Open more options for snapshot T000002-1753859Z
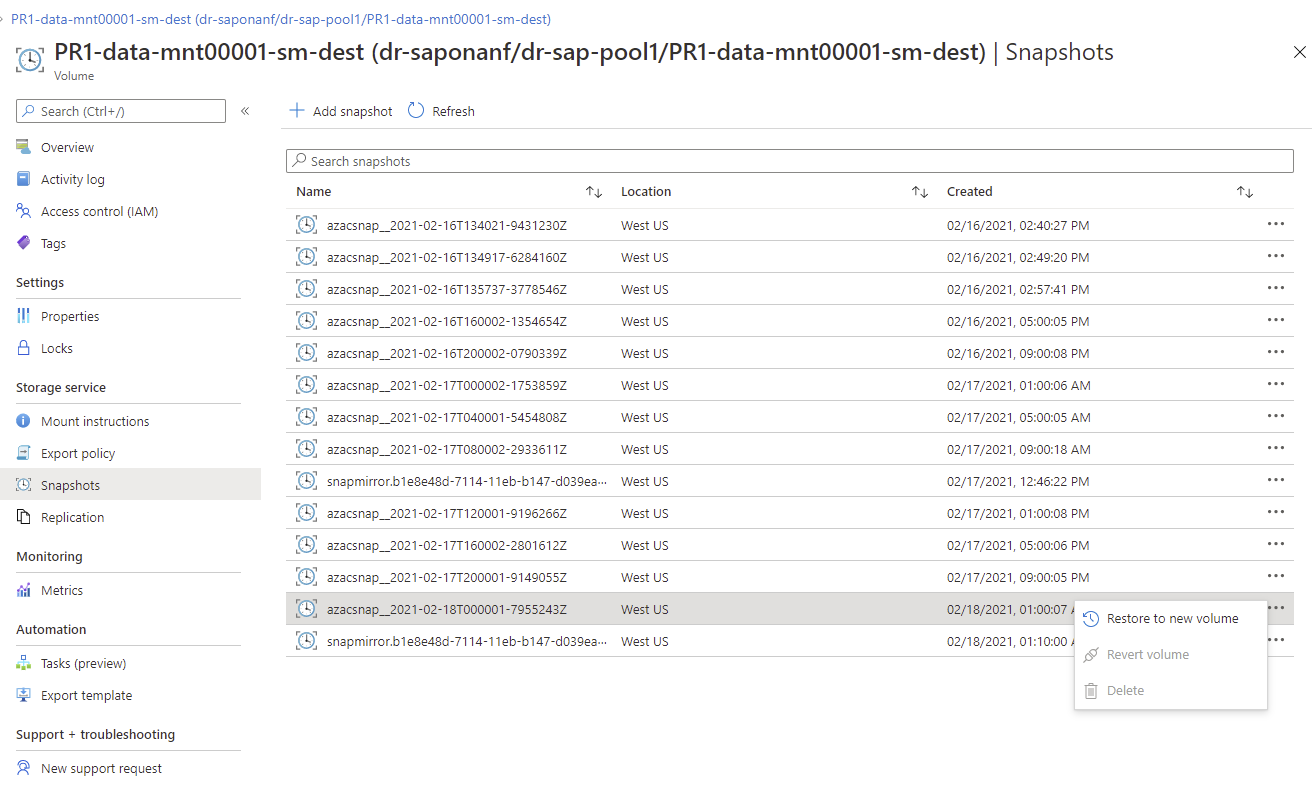Screen dimensions: 1312x800 point(1275,385)
